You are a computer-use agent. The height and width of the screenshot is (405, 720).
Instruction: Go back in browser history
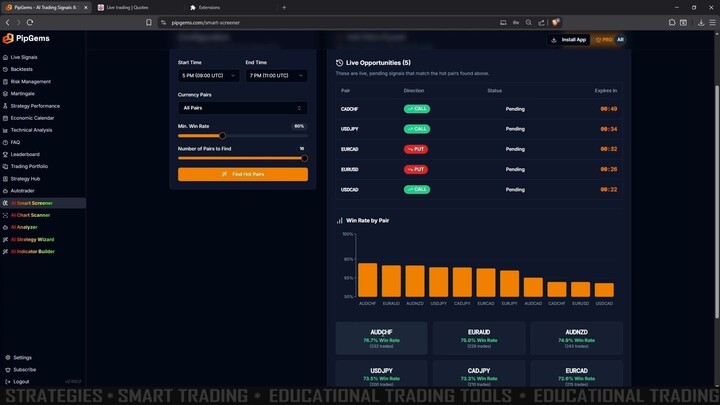pyautogui.click(x=7, y=22)
